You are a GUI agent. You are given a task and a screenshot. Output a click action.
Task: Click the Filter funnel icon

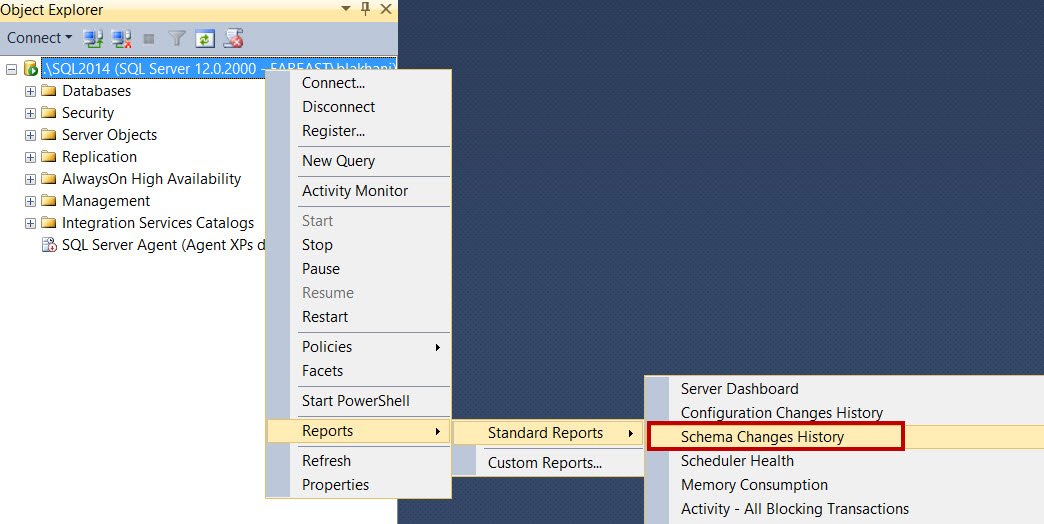[176, 39]
